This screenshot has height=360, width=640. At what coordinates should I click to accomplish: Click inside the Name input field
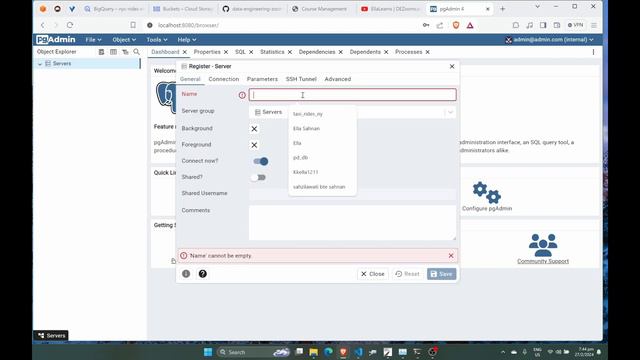point(353,95)
